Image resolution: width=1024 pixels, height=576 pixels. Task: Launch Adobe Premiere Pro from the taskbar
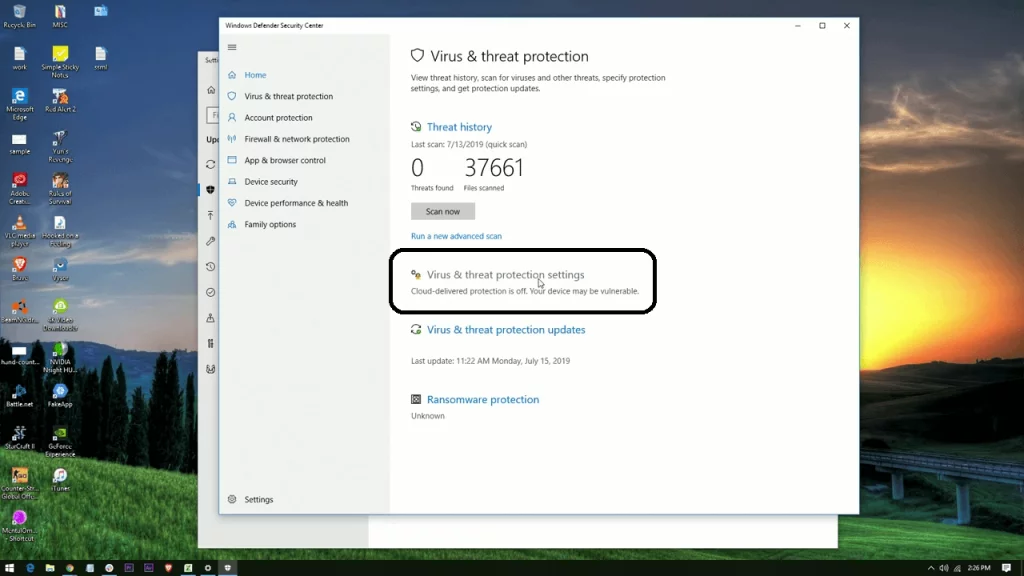pyautogui.click(x=128, y=568)
